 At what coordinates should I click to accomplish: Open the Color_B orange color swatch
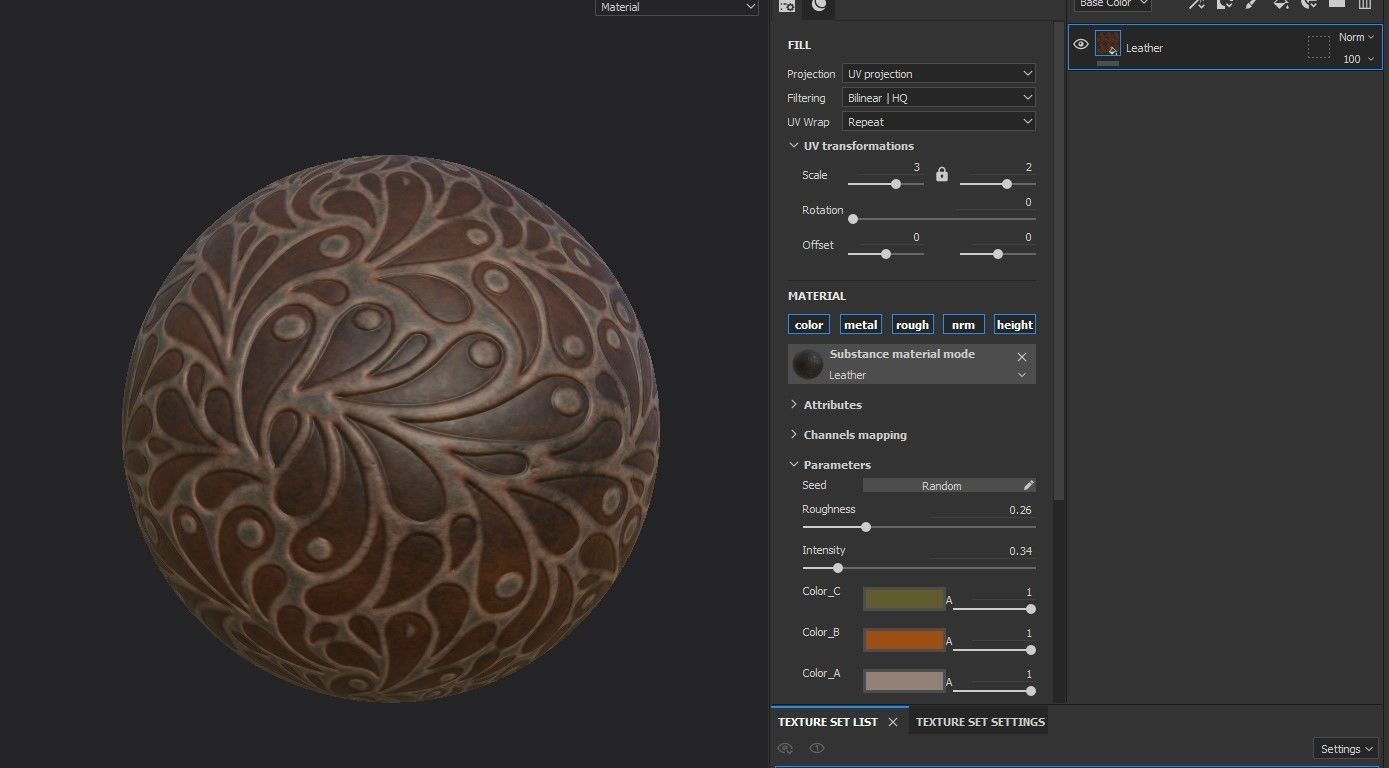(x=904, y=640)
